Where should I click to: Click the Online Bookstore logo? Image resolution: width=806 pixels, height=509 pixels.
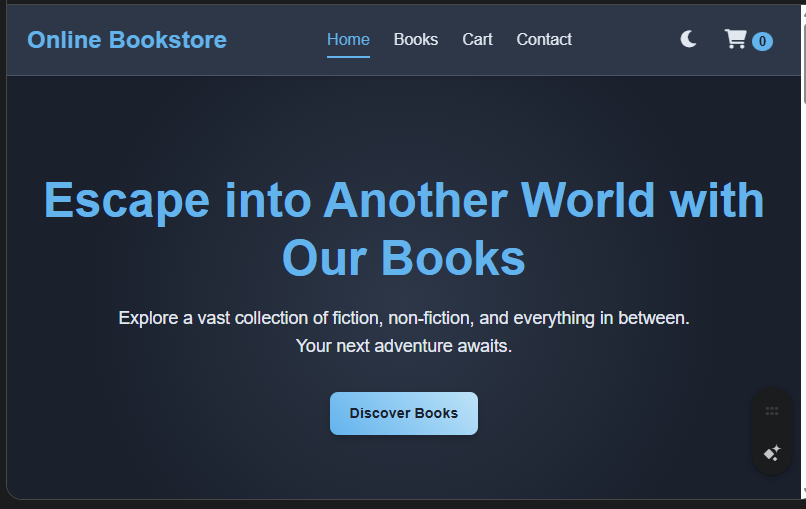127,40
